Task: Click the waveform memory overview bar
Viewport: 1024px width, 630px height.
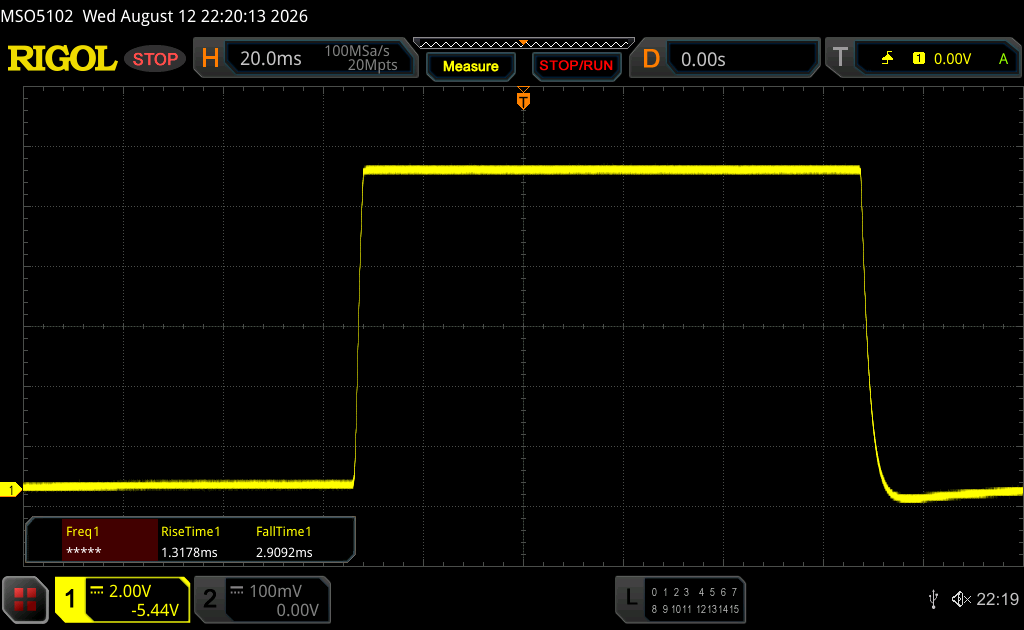Action: click(x=524, y=44)
